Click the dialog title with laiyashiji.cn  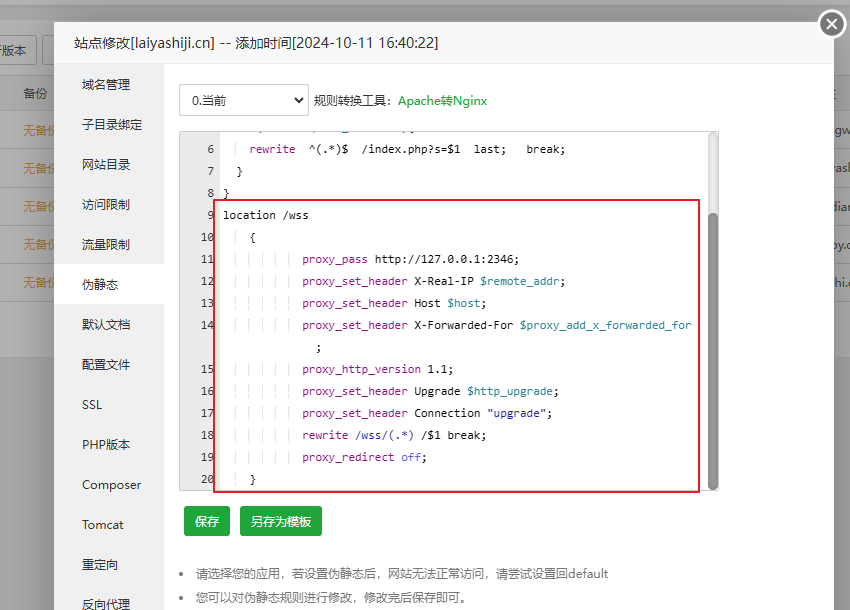tap(256, 43)
